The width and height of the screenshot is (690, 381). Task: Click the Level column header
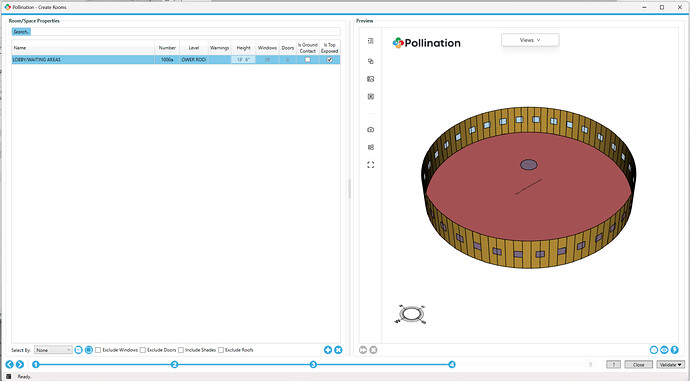[x=194, y=48]
